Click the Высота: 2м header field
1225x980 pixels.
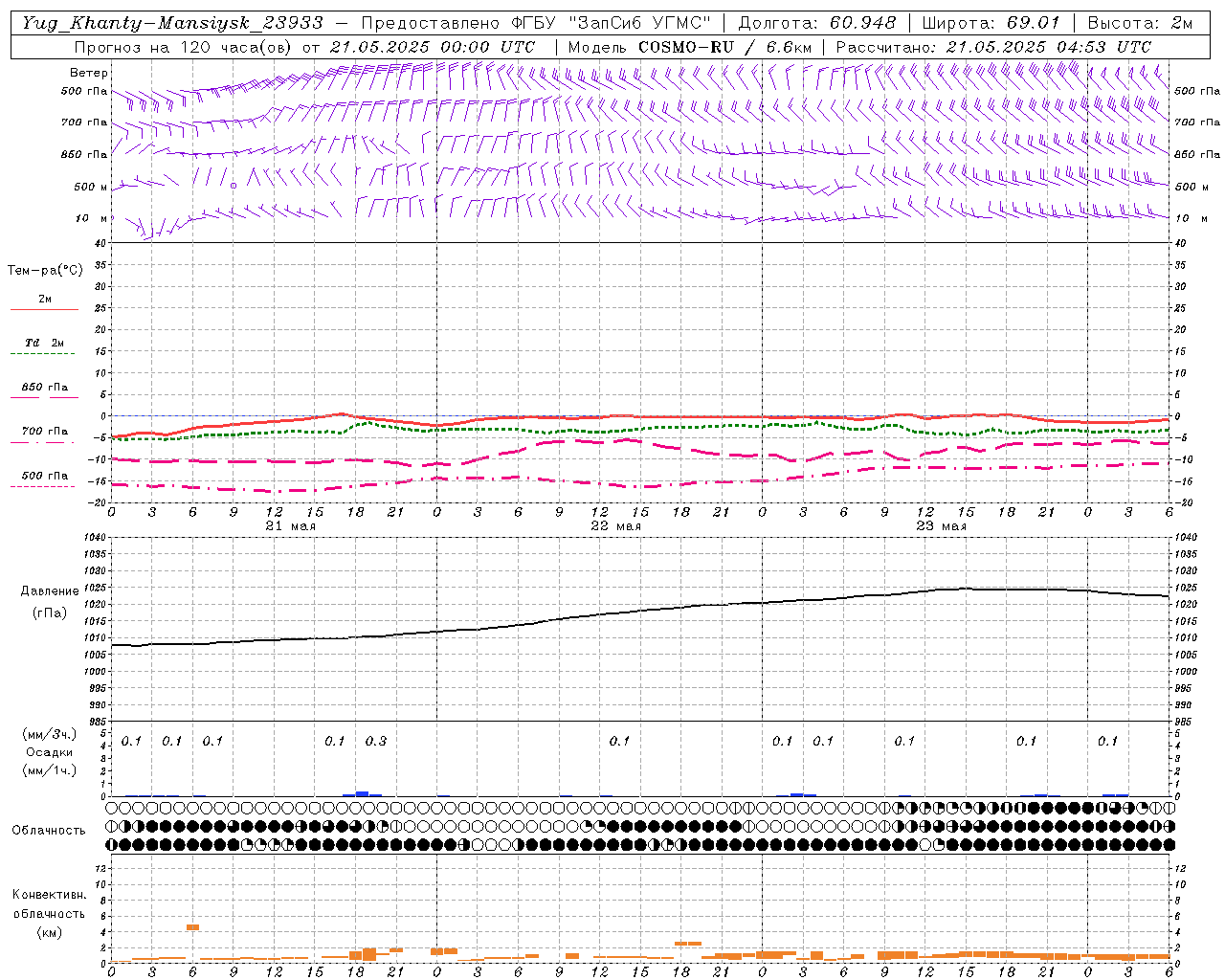tap(1140, 23)
